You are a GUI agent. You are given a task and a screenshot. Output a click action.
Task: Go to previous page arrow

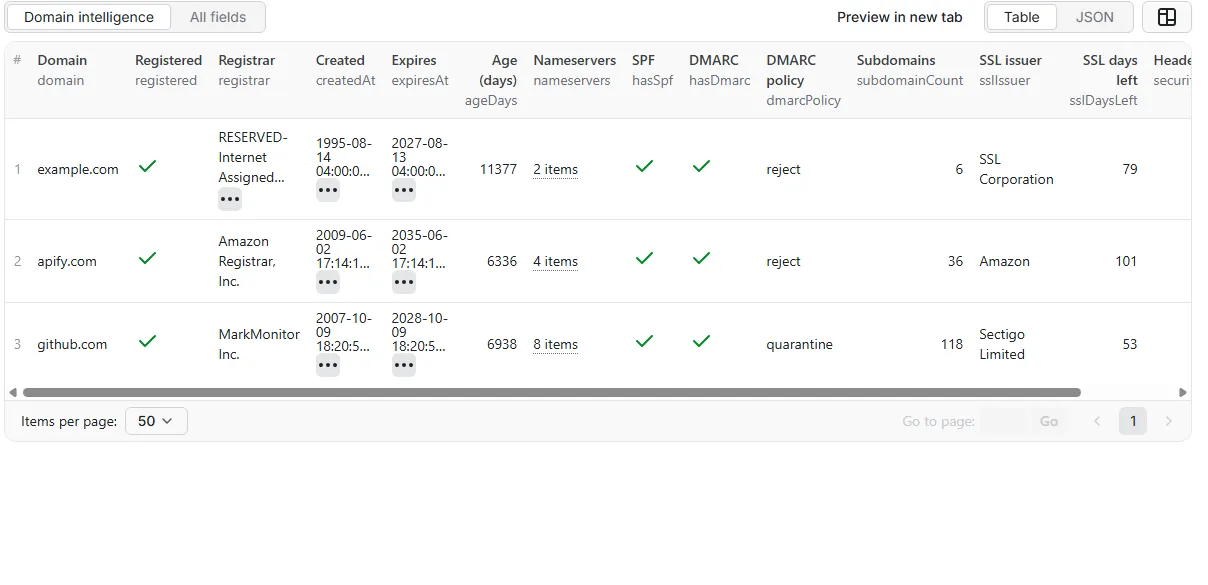[1097, 421]
